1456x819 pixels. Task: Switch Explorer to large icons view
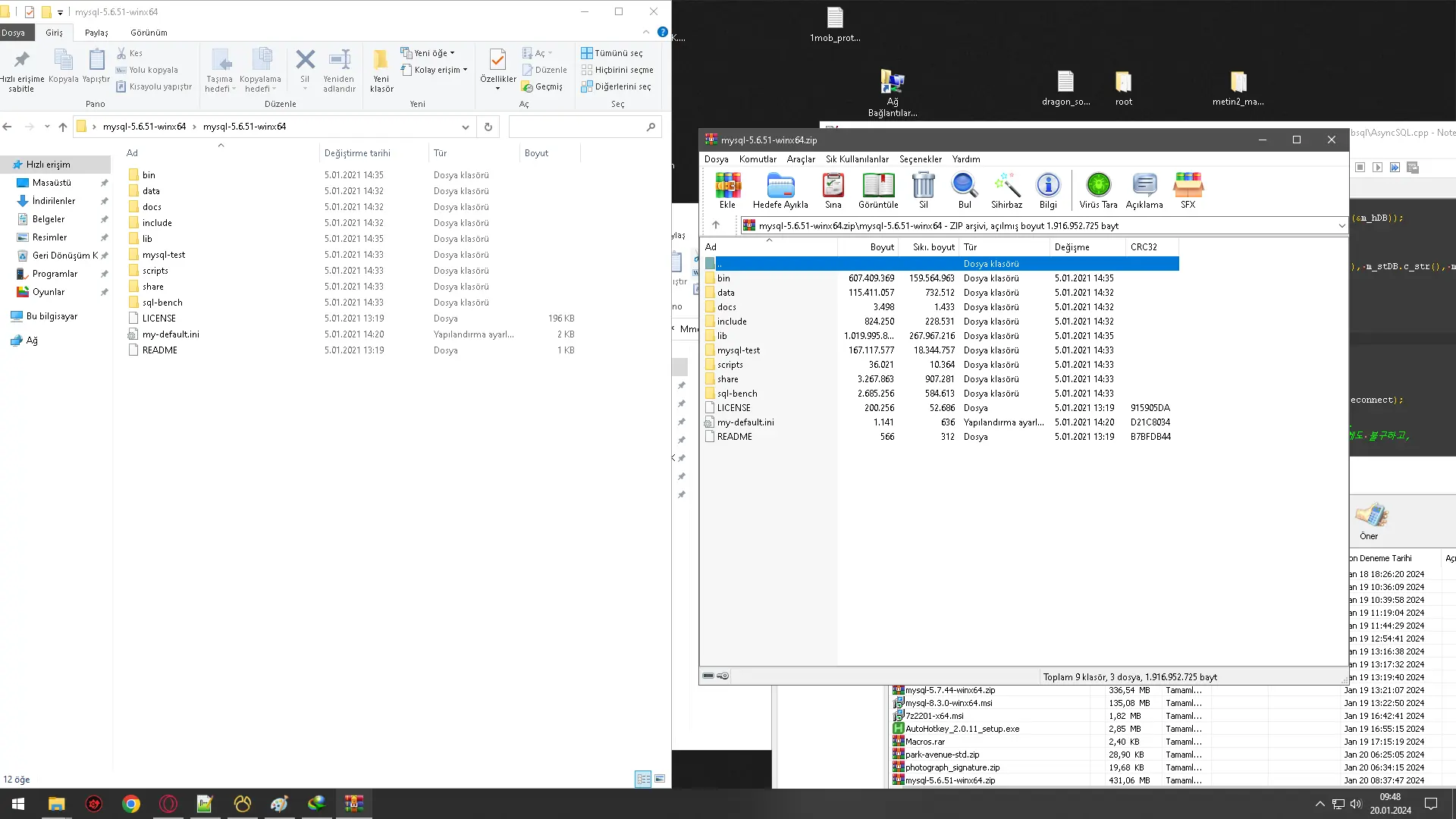click(x=660, y=779)
